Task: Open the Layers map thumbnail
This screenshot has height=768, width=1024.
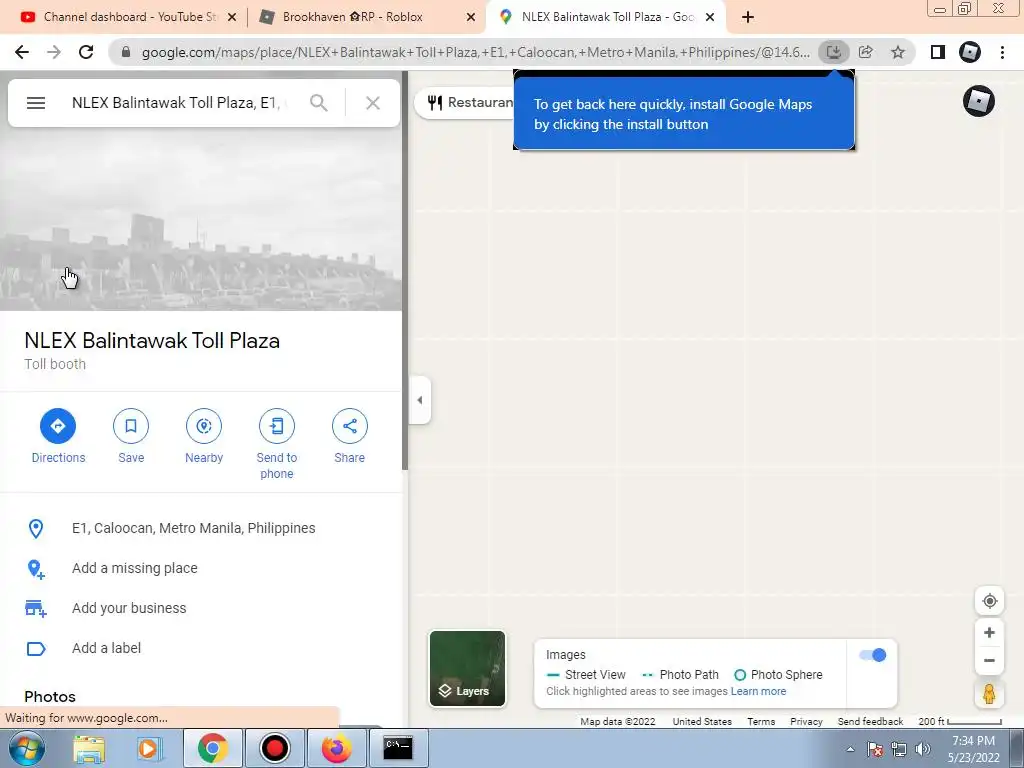Action: pos(468,669)
